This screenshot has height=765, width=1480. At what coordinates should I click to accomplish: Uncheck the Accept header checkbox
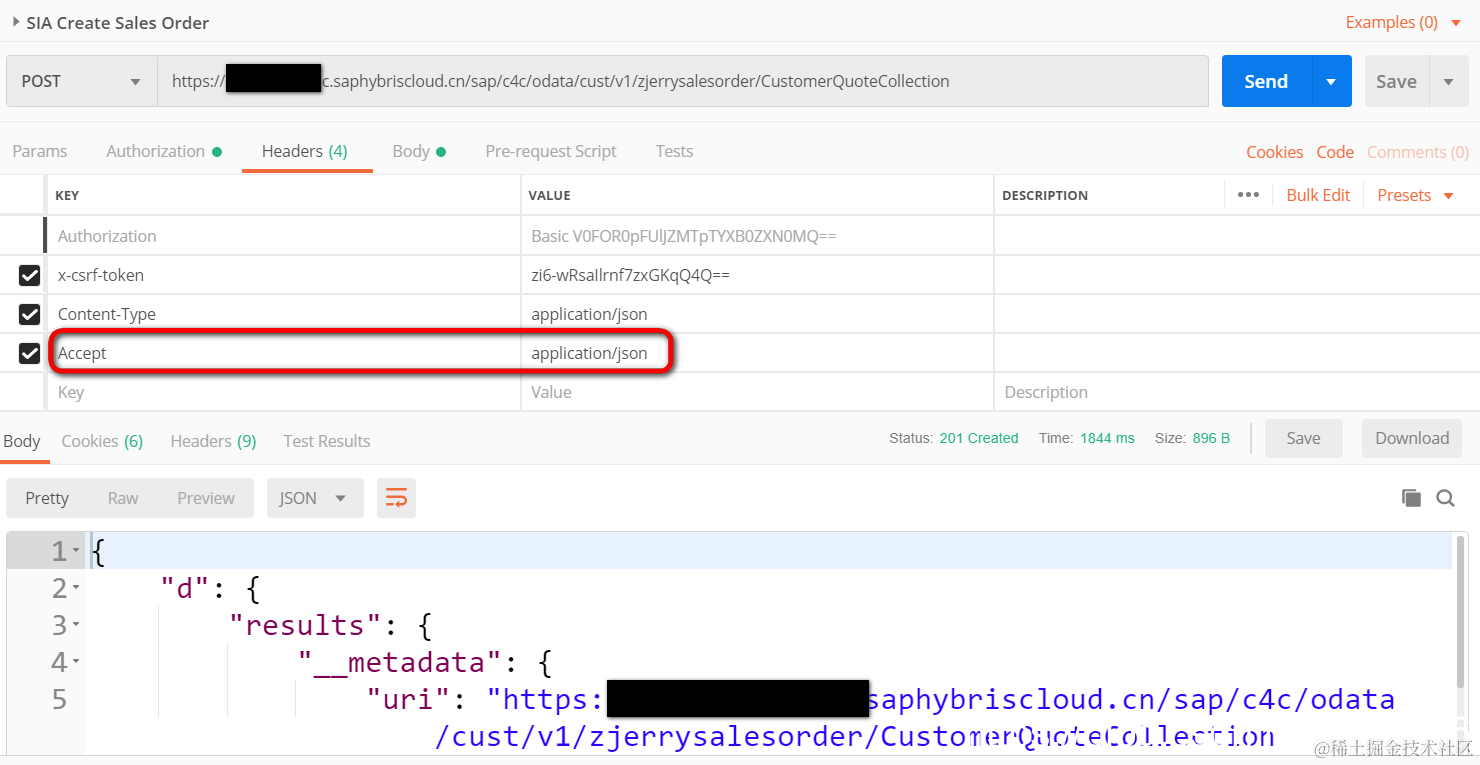(x=30, y=353)
